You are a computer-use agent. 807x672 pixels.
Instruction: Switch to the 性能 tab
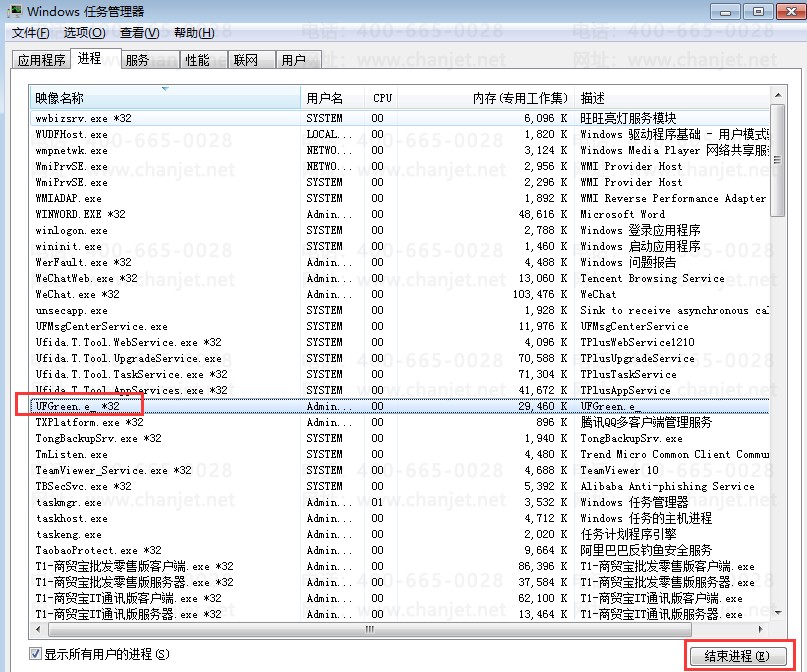point(197,60)
